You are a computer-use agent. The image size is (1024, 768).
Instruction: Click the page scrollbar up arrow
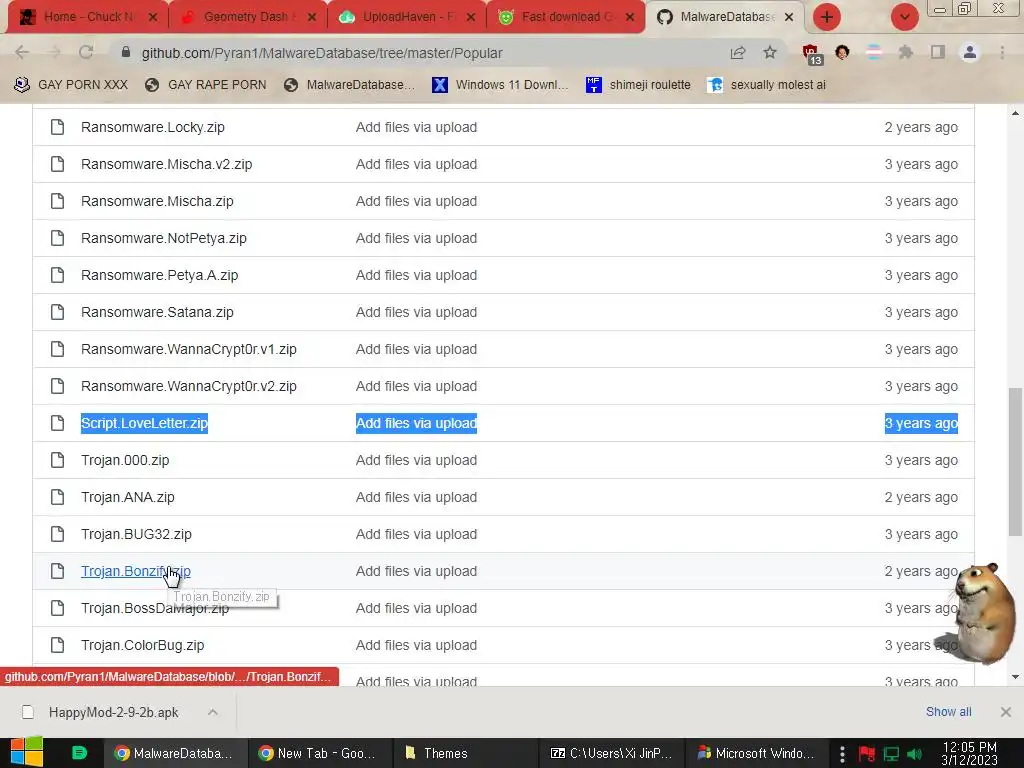click(x=1015, y=113)
